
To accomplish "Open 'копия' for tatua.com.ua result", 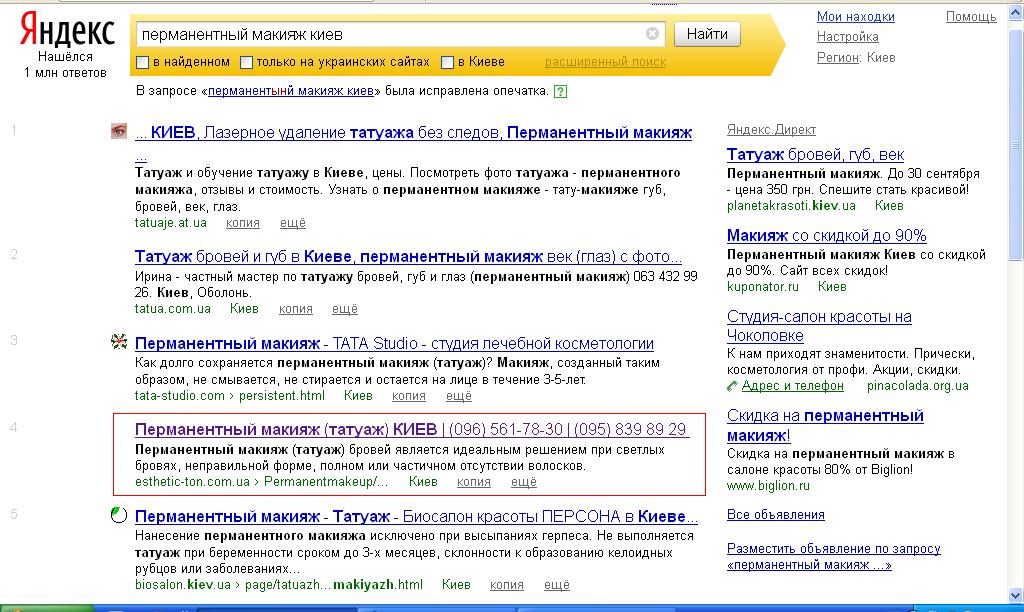I will coord(296,309).
